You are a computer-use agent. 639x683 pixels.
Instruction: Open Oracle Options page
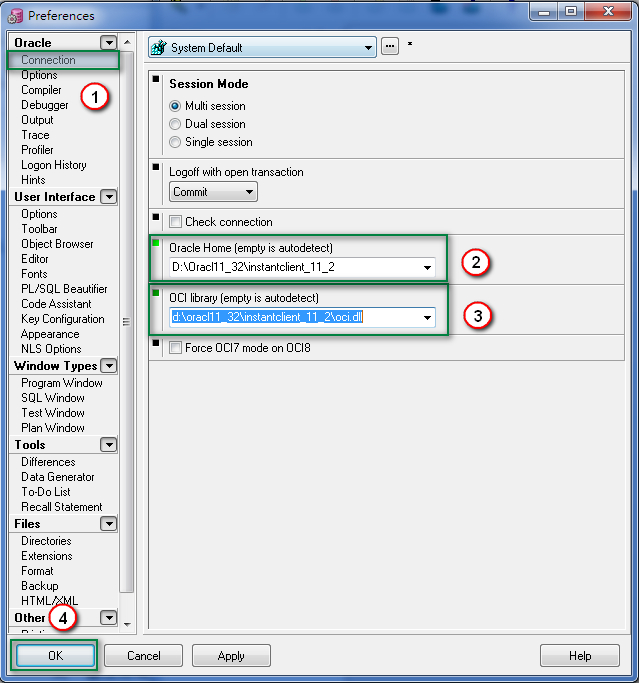39,75
